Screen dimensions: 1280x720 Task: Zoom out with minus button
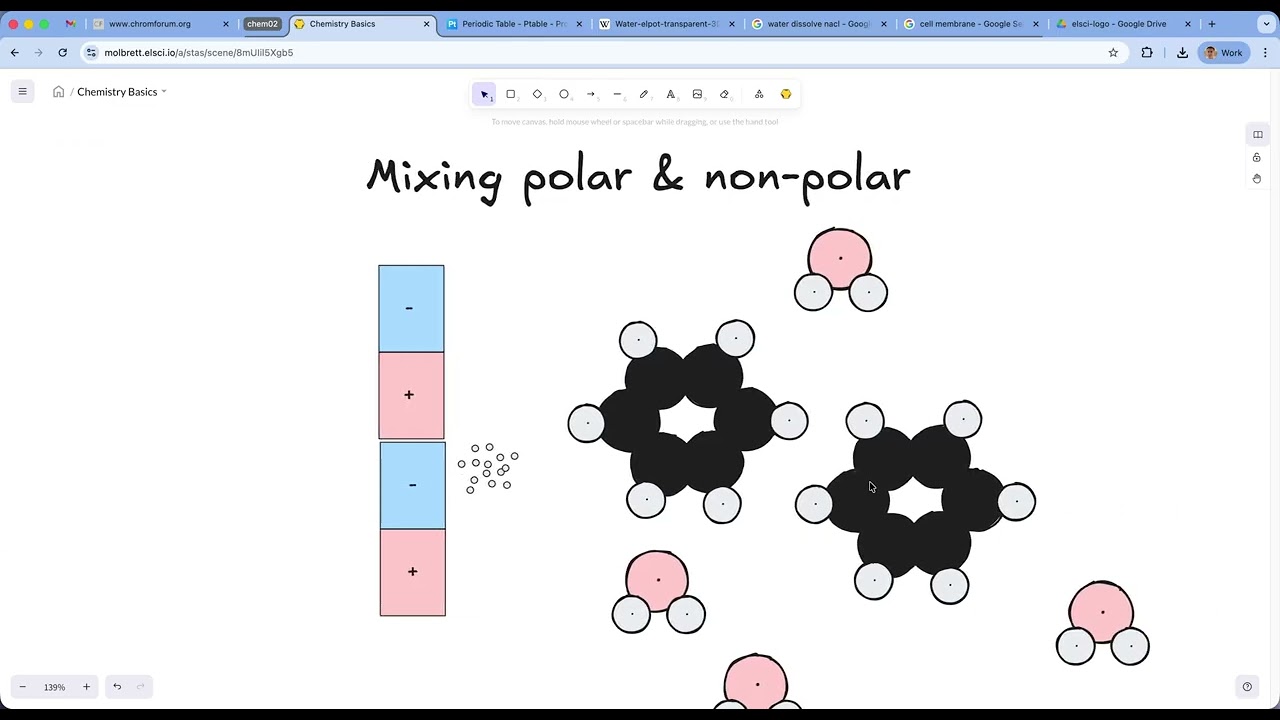point(22,687)
